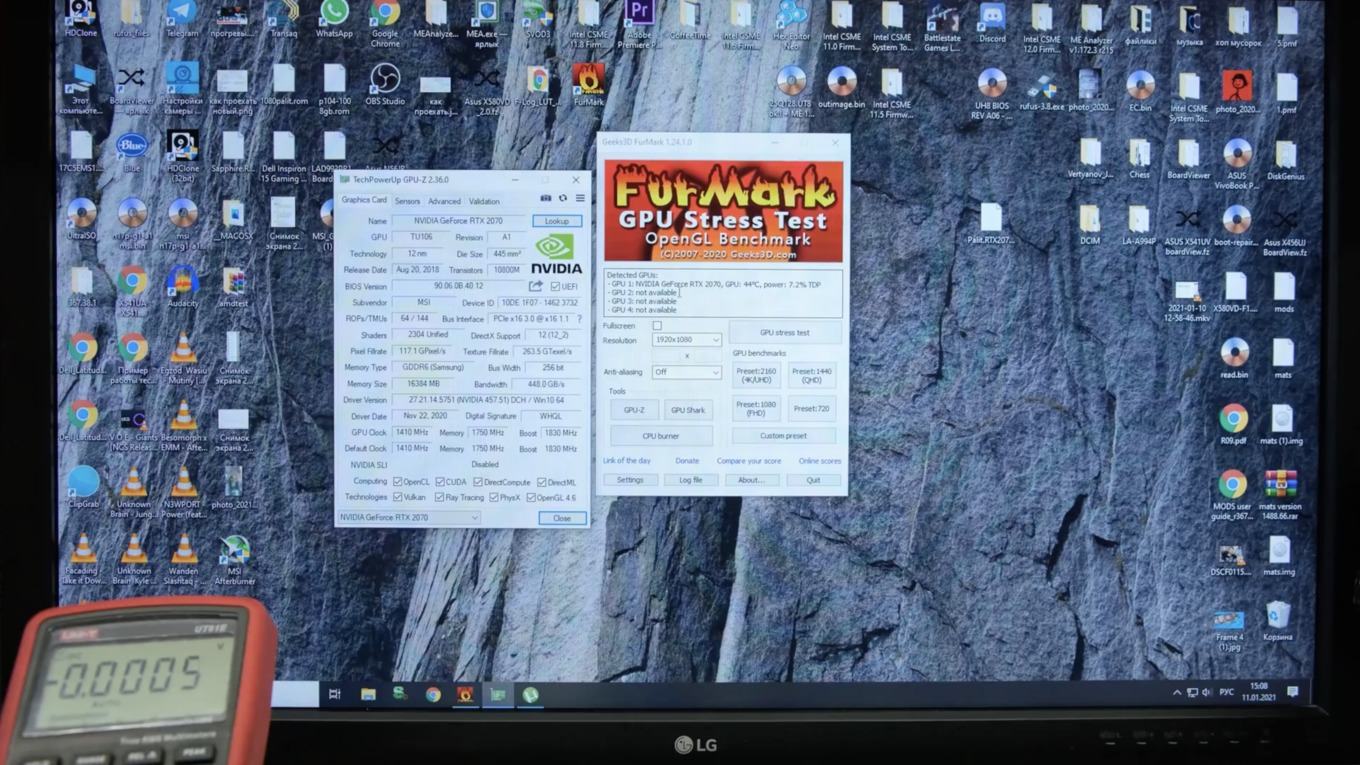Screen dimensions: 1360x765
Task: Toggle the Ray Tracing checkbox in GPU-Z
Action: (x=439, y=497)
